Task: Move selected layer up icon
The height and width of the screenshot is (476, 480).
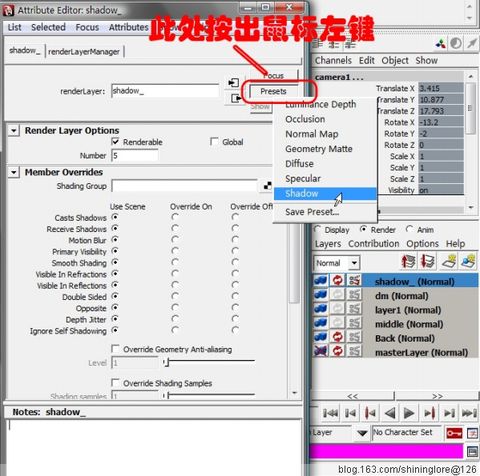Action: [409, 261]
